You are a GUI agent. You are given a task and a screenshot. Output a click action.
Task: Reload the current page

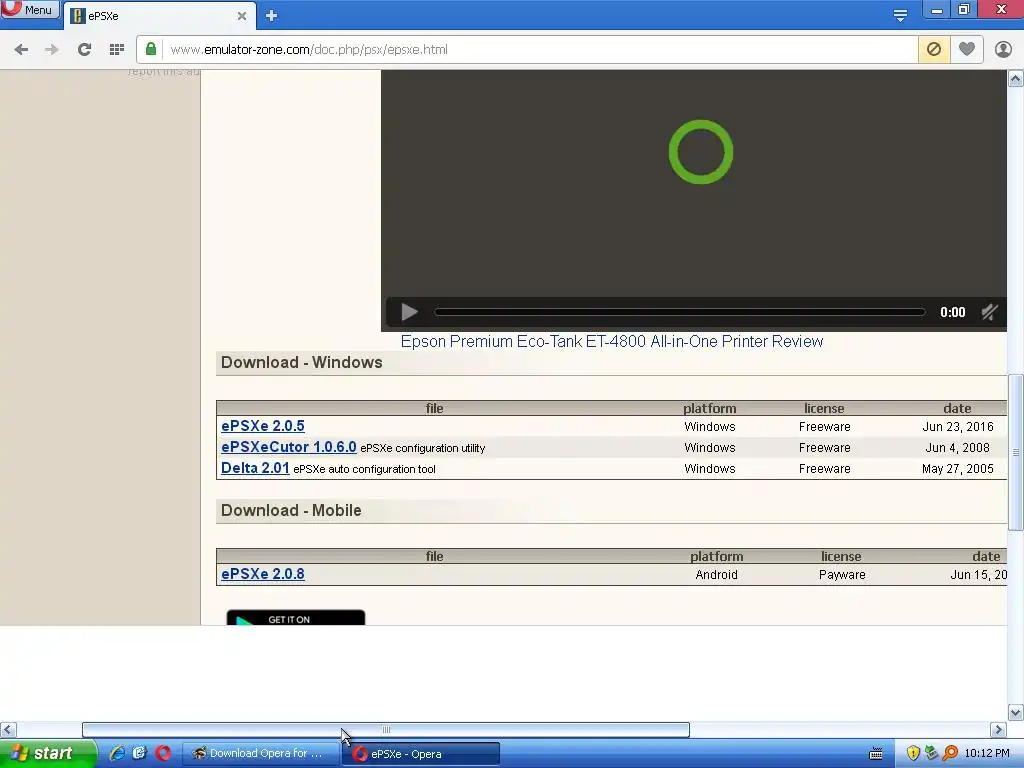[84, 50]
